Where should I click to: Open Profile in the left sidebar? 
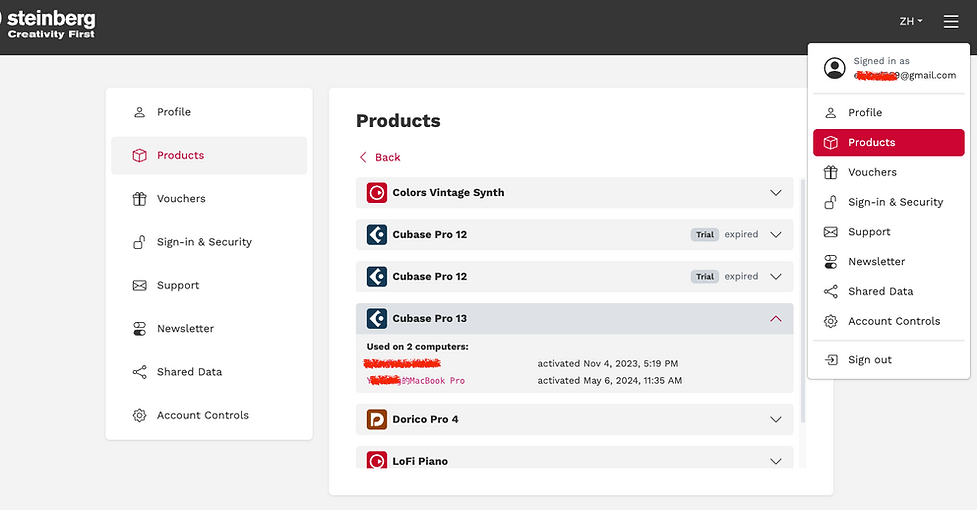[x=209, y=112]
